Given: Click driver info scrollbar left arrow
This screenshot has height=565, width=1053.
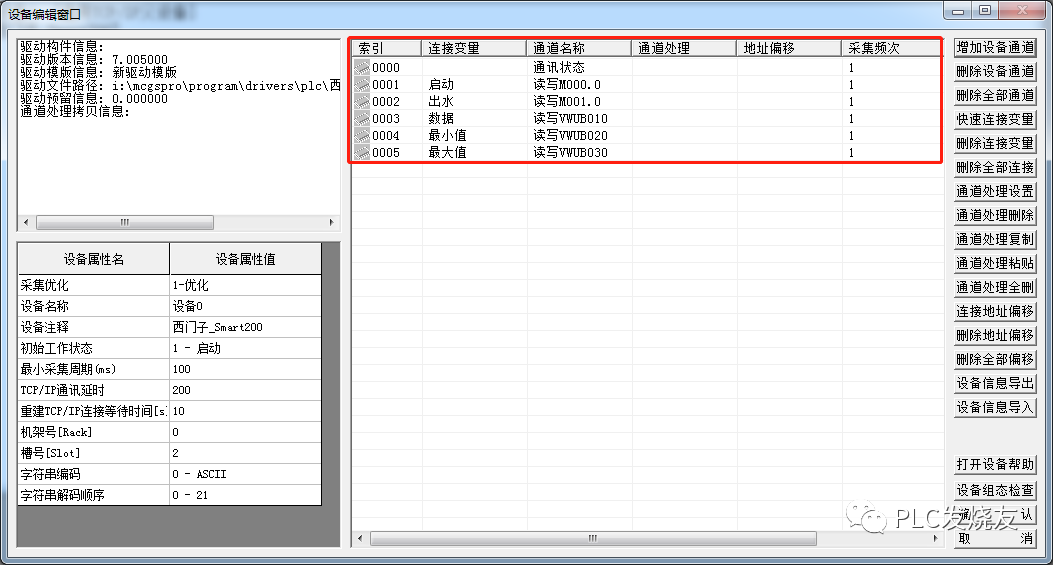Looking at the screenshot, I should coord(26,222).
